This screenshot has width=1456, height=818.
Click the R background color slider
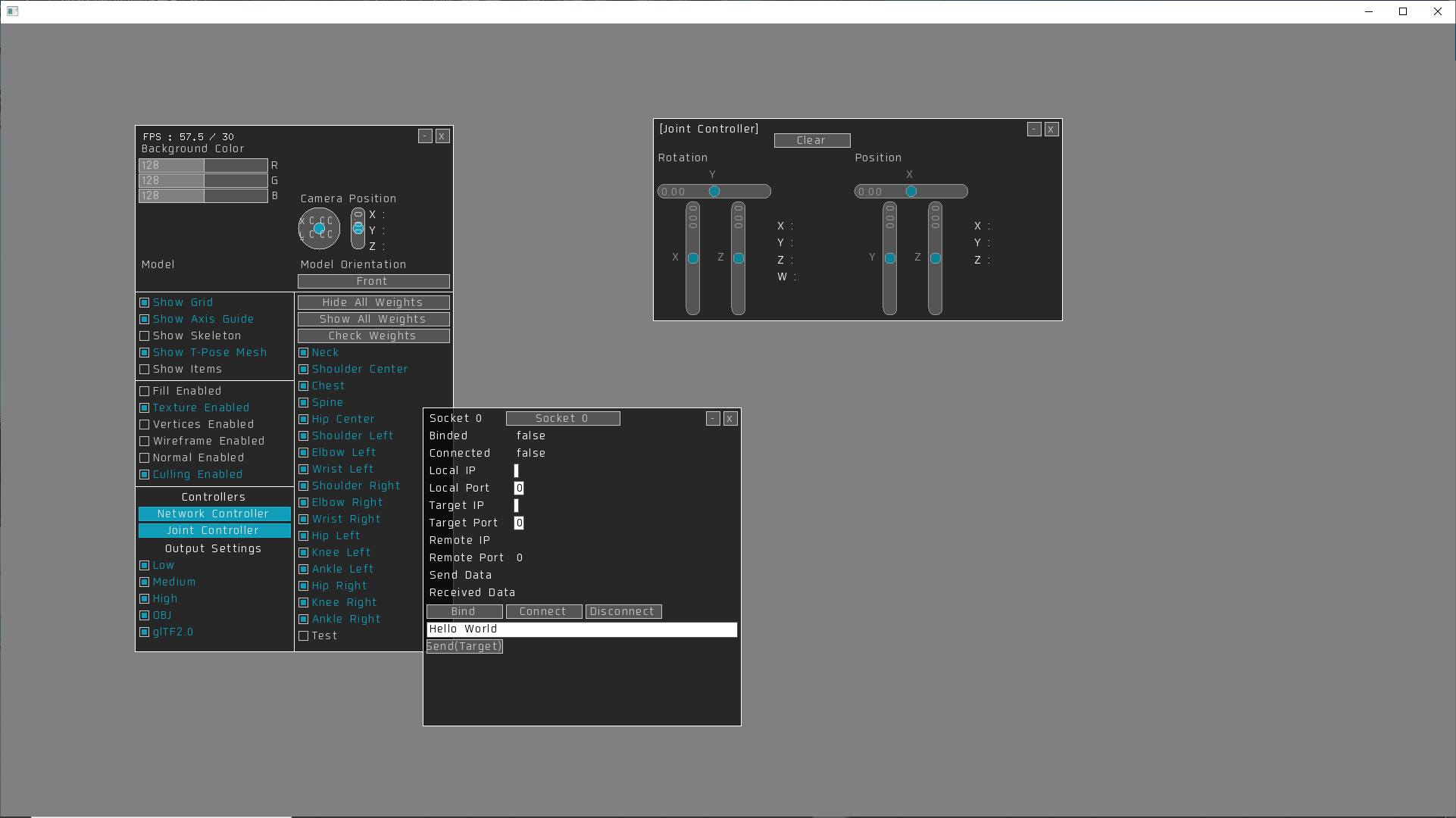(x=203, y=166)
